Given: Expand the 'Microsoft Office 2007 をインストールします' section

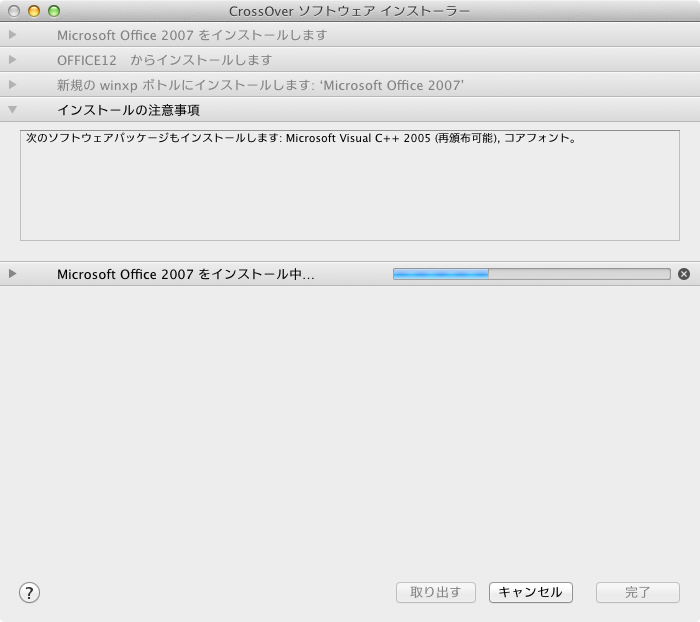Looking at the screenshot, I should (x=12, y=34).
